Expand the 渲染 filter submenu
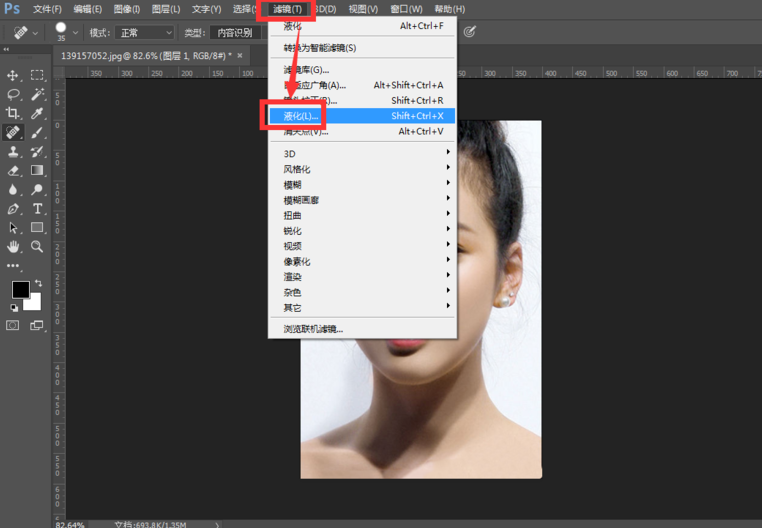This screenshot has width=762, height=528. point(362,277)
